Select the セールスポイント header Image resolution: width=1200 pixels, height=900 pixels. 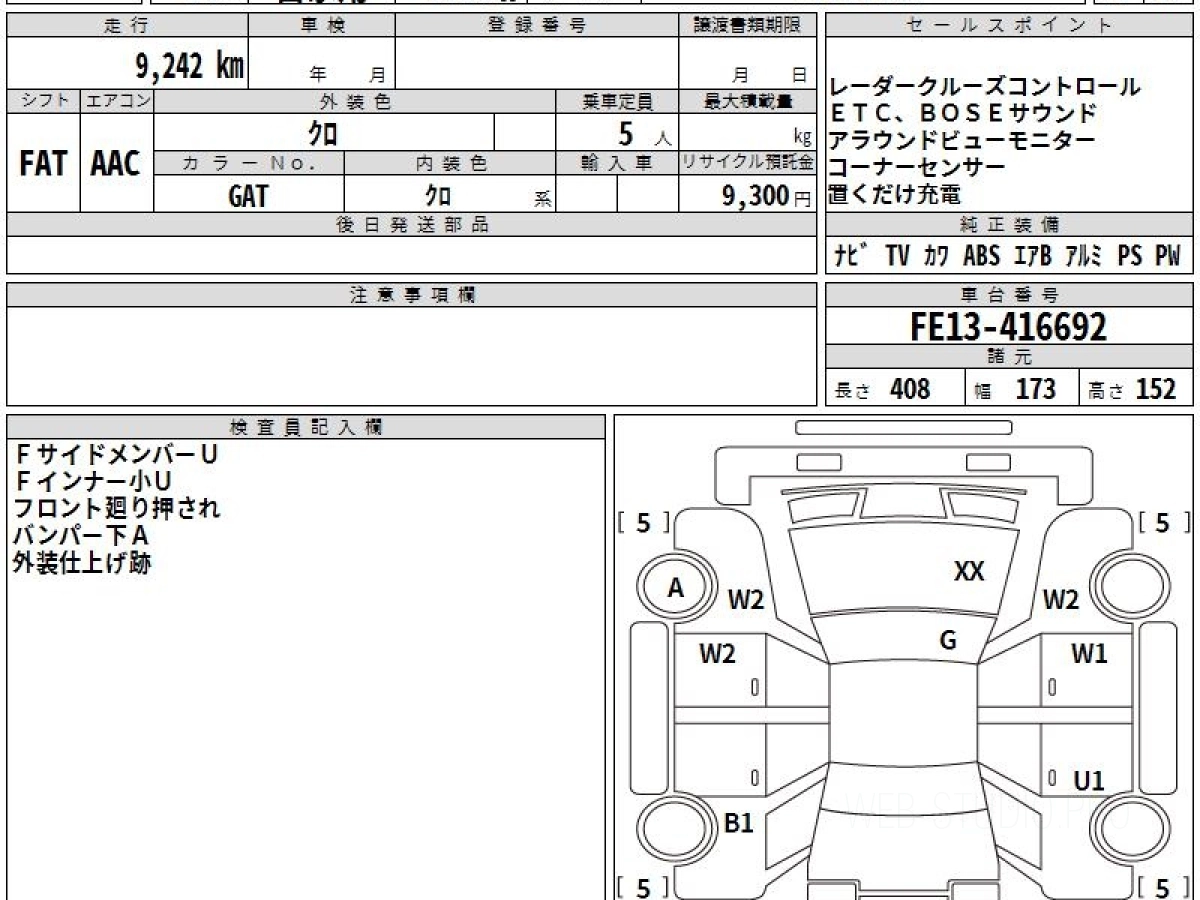click(1009, 26)
